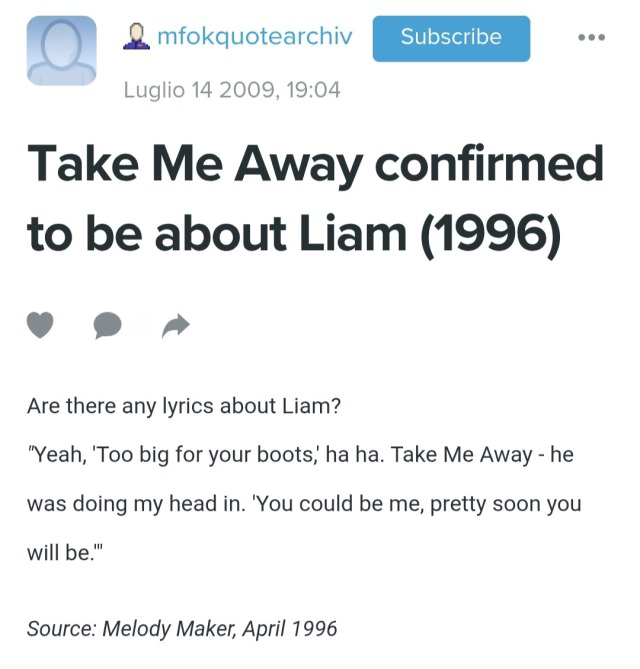The image size is (640, 669).
Task: Subscribe to this journal
Action: 451,39
